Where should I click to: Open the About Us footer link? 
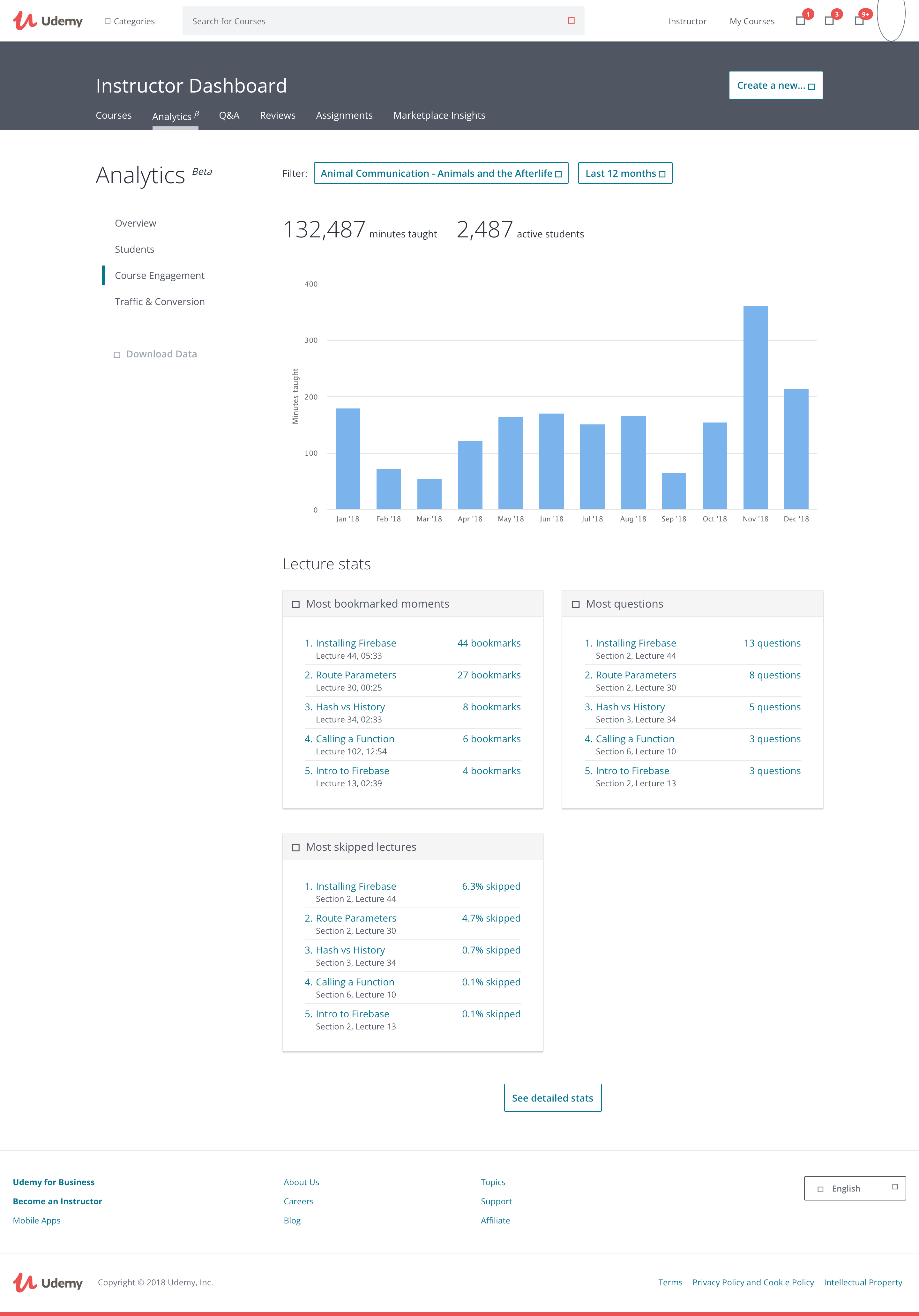pos(302,1182)
